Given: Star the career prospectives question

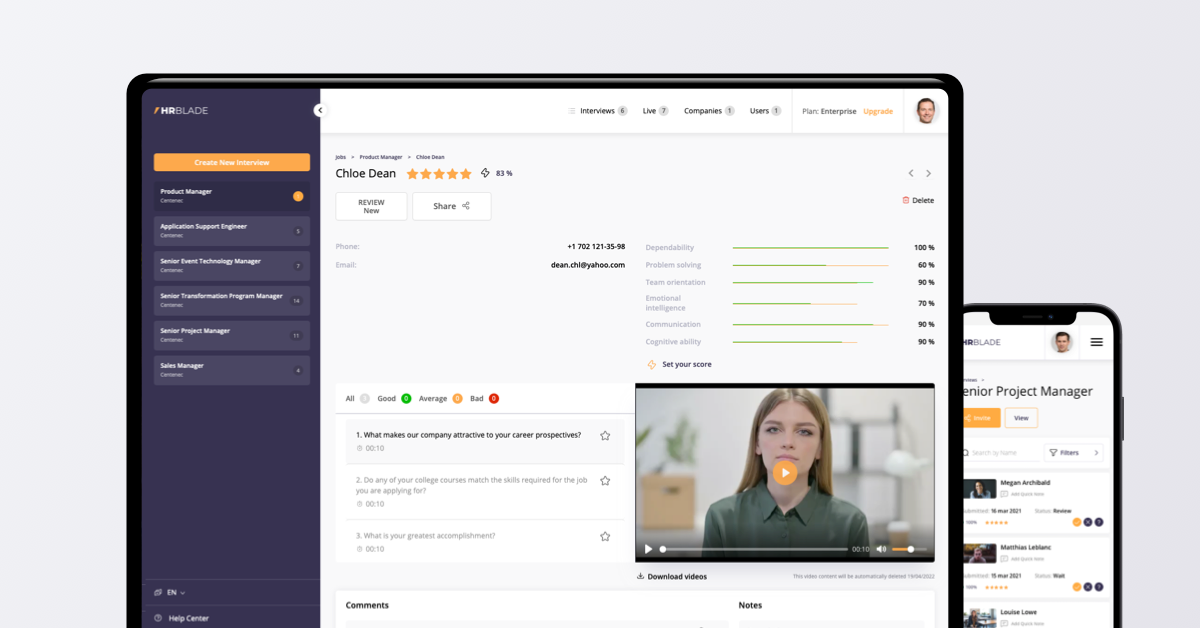Looking at the screenshot, I should tap(605, 436).
